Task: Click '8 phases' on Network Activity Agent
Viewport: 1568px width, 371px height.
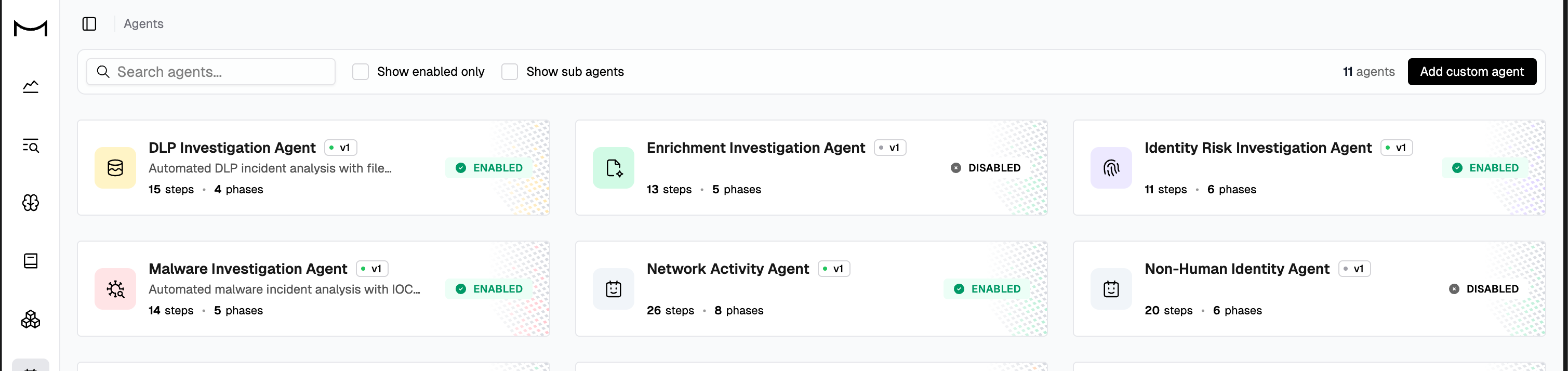Action: (739, 311)
